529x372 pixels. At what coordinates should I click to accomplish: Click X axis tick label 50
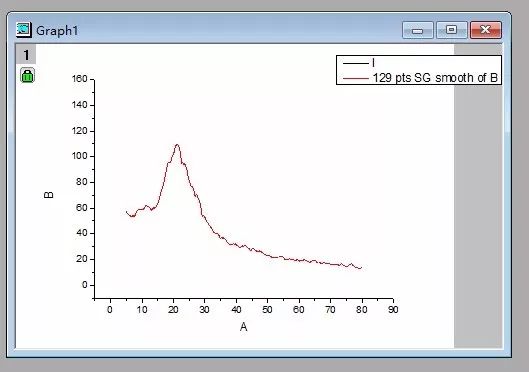click(267, 309)
